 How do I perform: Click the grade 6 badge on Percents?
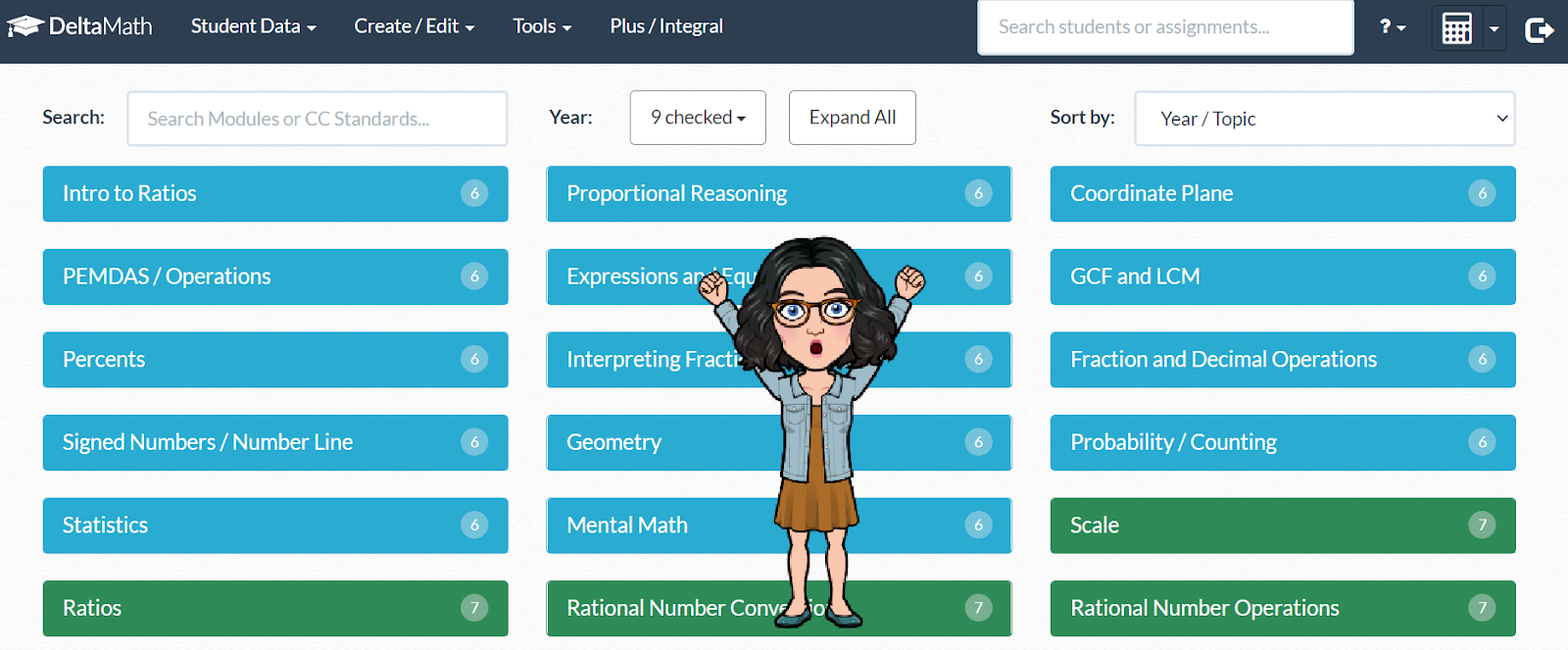click(x=474, y=360)
